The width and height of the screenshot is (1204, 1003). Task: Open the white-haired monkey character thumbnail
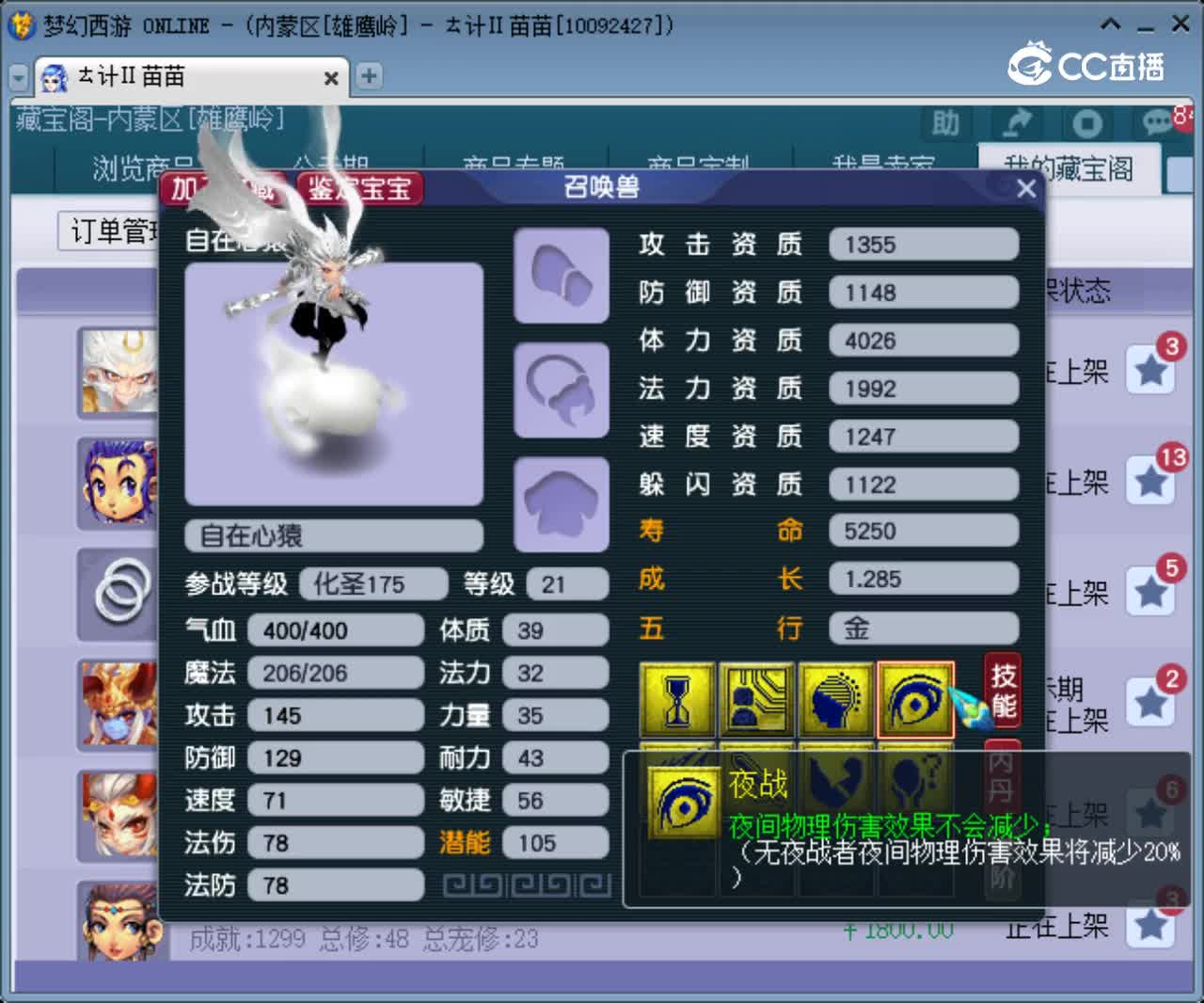(118, 372)
